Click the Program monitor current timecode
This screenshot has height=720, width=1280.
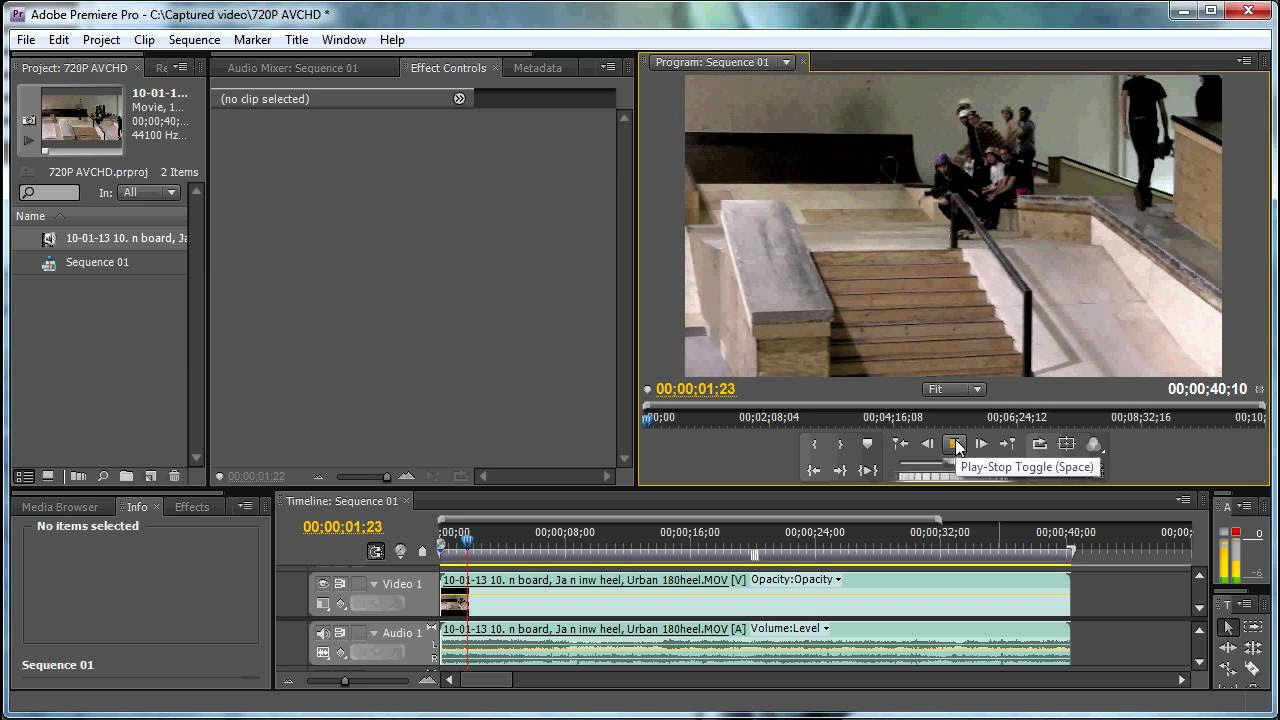[695, 389]
